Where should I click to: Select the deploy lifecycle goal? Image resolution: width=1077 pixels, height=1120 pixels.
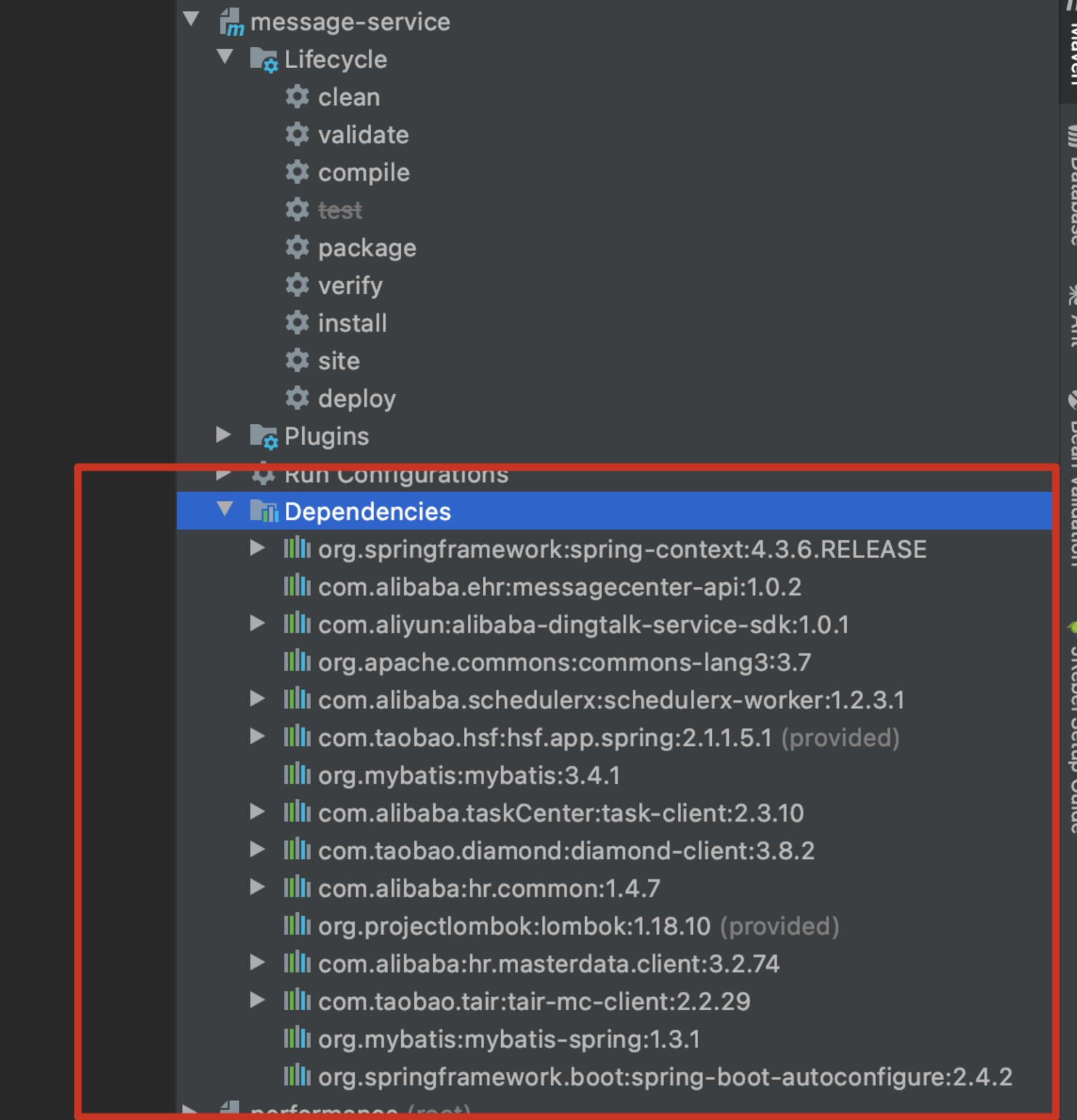pyautogui.click(x=357, y=399)
